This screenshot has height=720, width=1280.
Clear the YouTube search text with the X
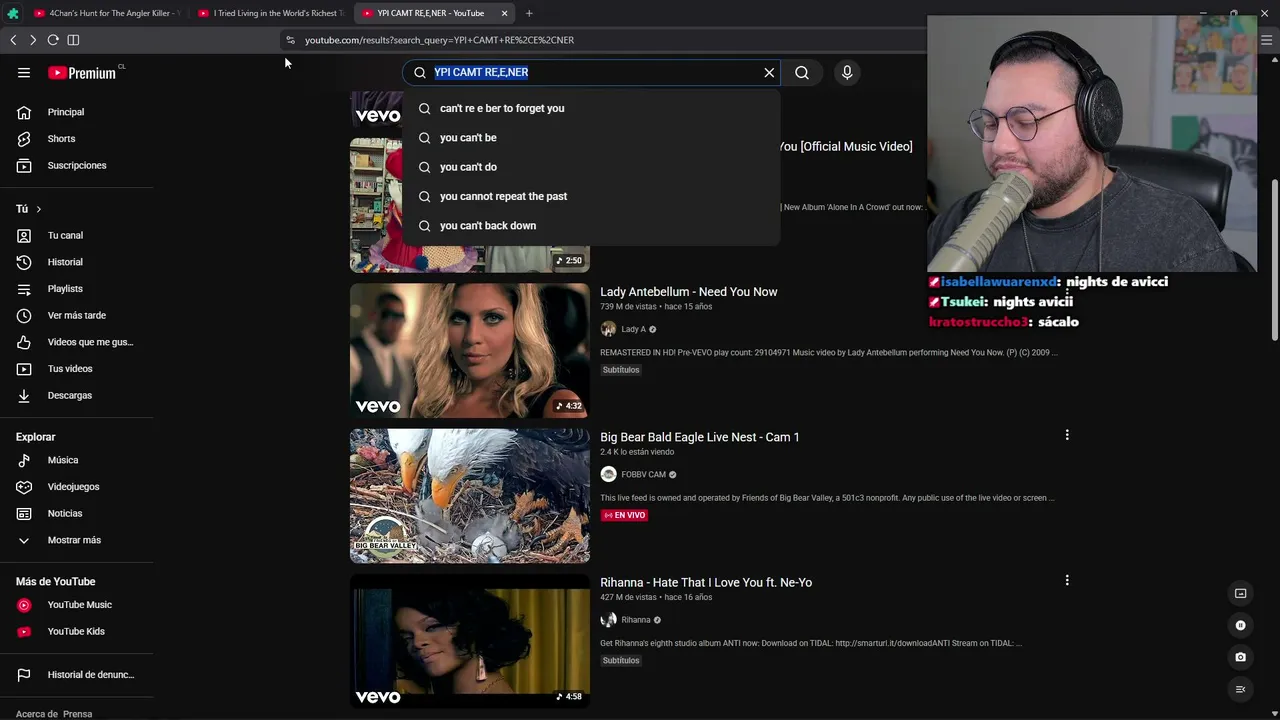[769, 72]
